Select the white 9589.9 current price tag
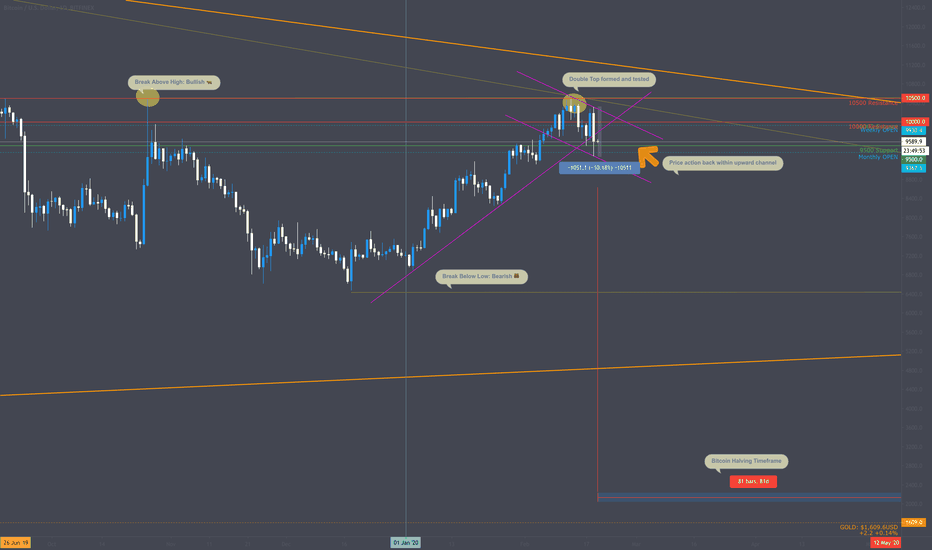The width and height of the screenshot is (932, 550). [x=914, y=142]
